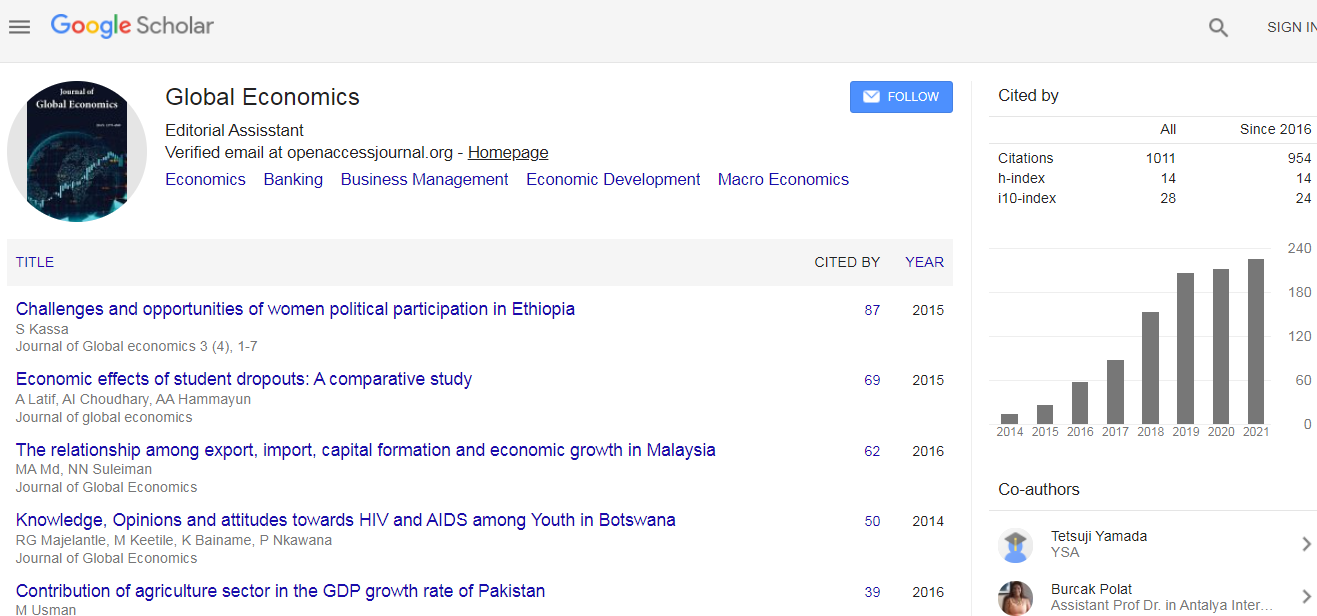View the 62 citations for Malaysia article
The height and width of the screenshot is (616, 1317).
click(x=872, y=451)
